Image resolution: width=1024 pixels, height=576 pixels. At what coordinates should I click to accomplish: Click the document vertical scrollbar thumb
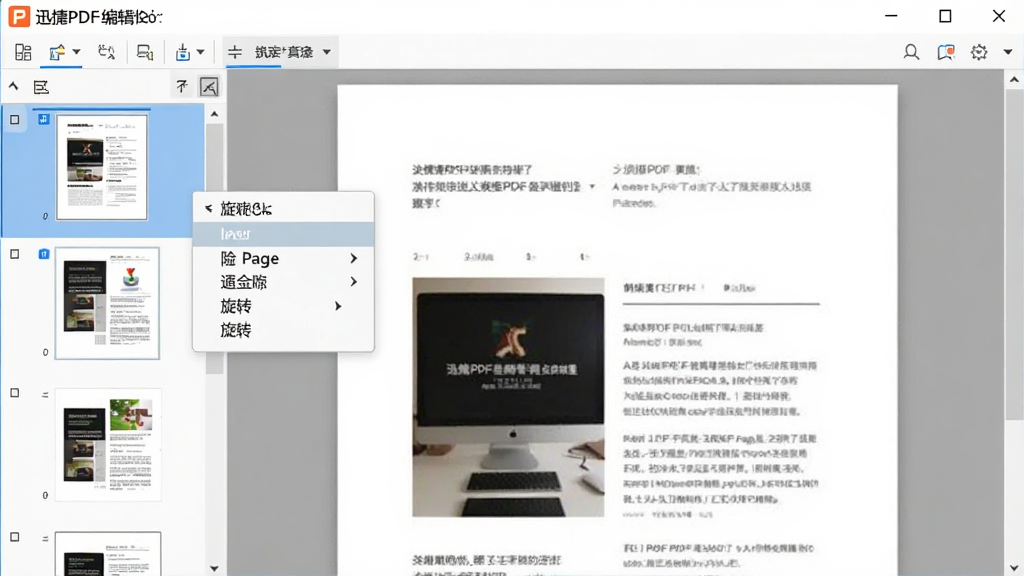pos(1014,255)
